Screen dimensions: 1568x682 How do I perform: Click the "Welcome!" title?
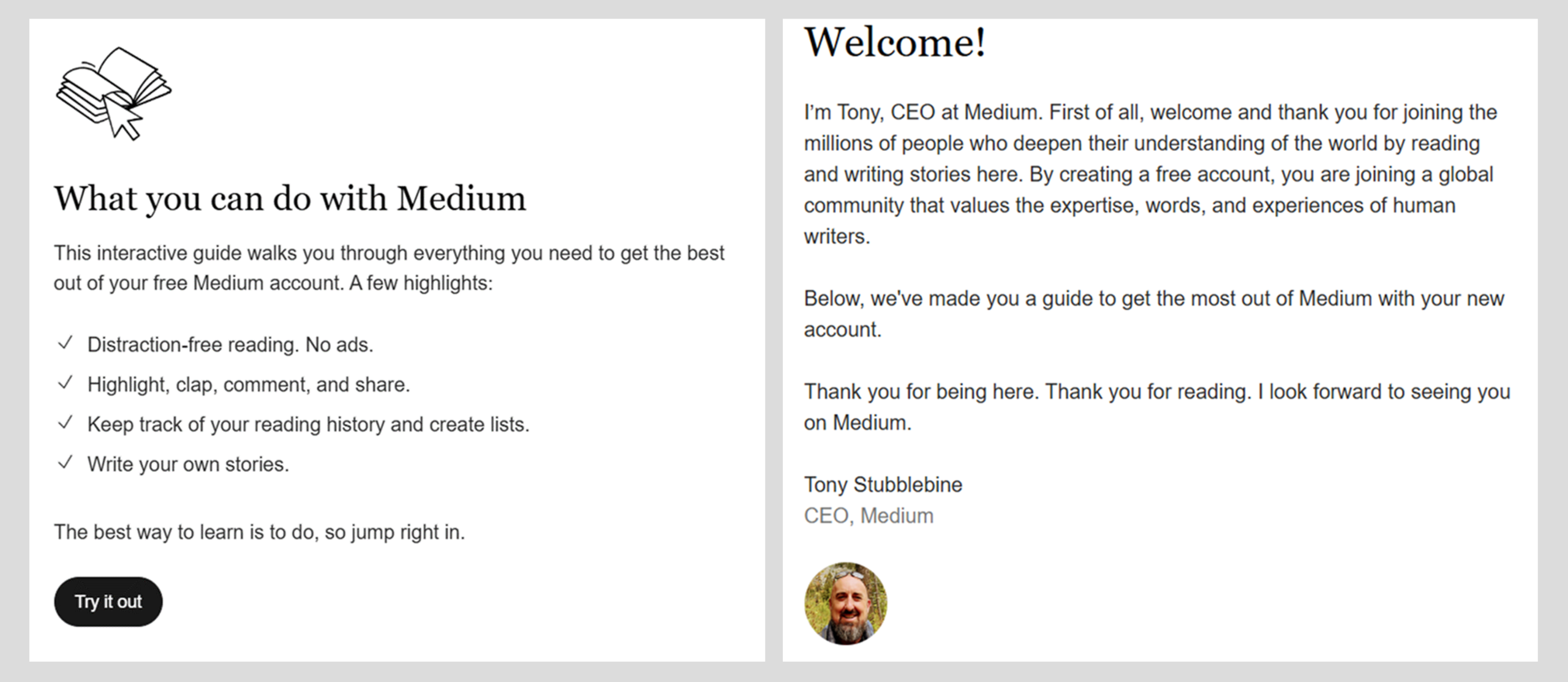895,43
